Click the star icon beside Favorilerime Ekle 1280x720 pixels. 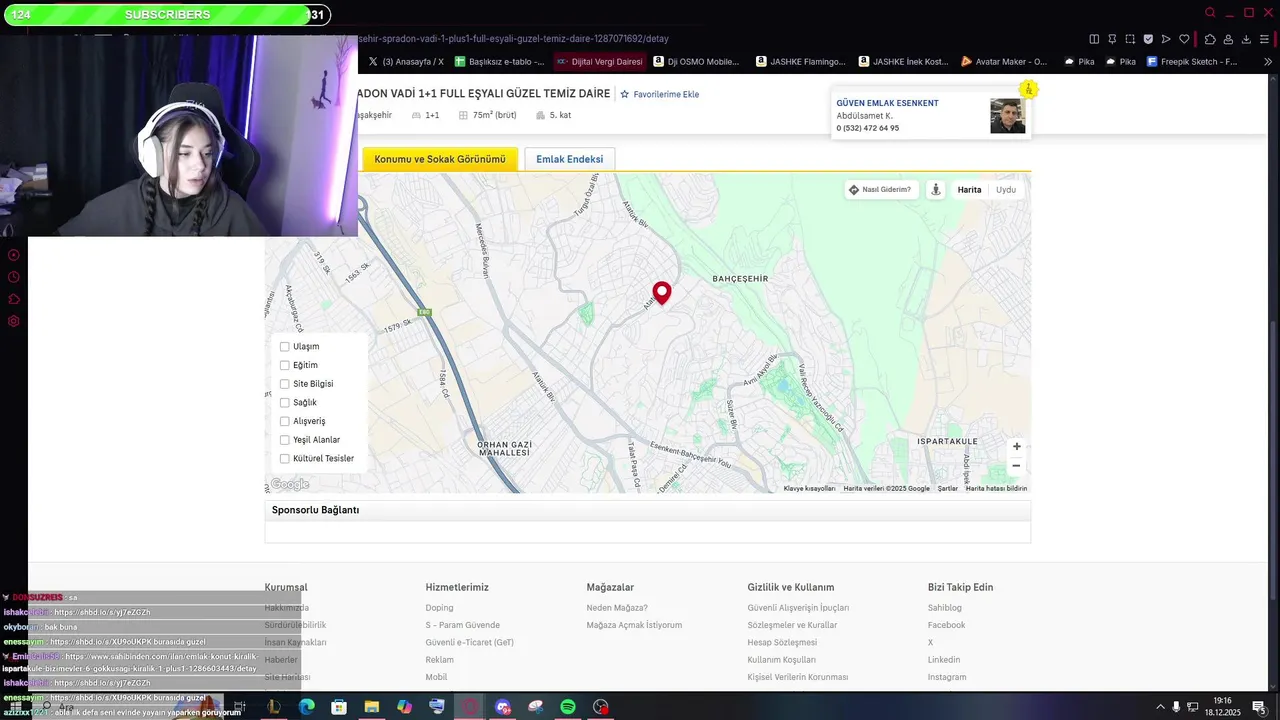click(x=625, y=94)
